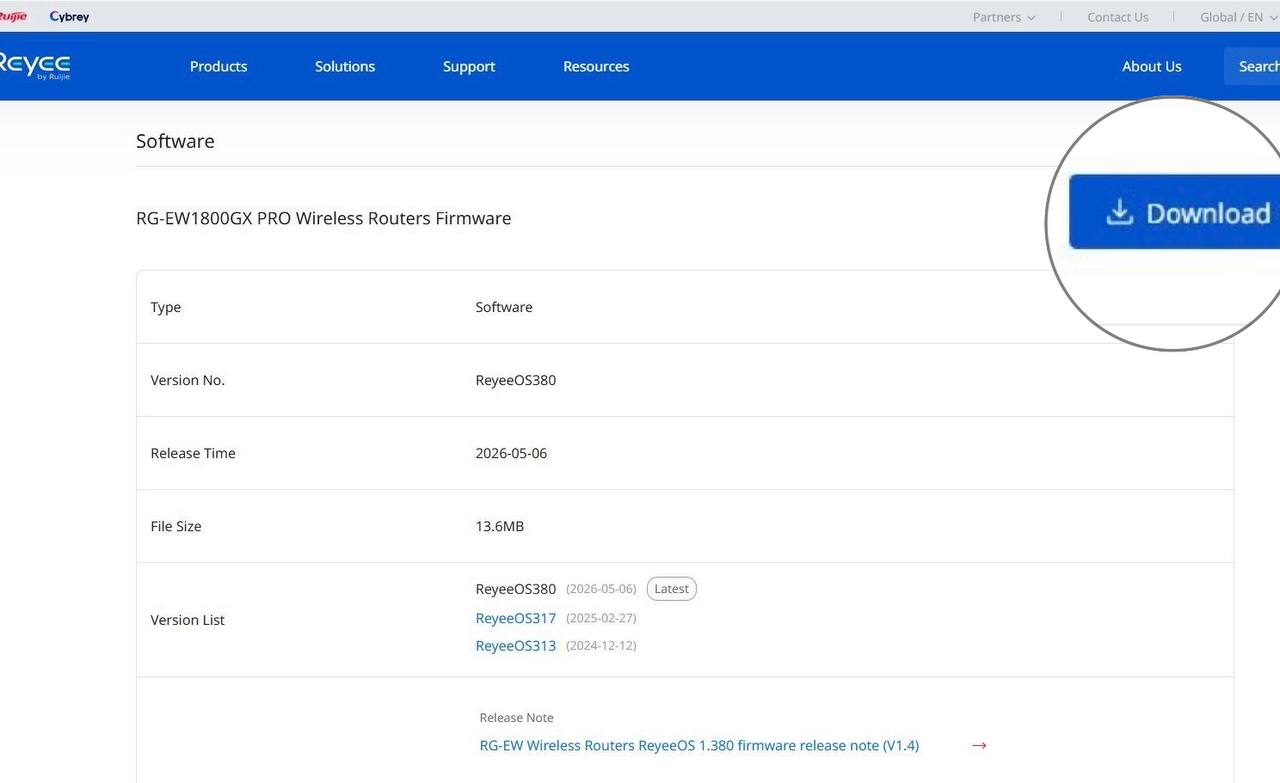This screenshot has width=1280, height=783.
Task: Open the Contact Us link
Action: pos(1118,17)
